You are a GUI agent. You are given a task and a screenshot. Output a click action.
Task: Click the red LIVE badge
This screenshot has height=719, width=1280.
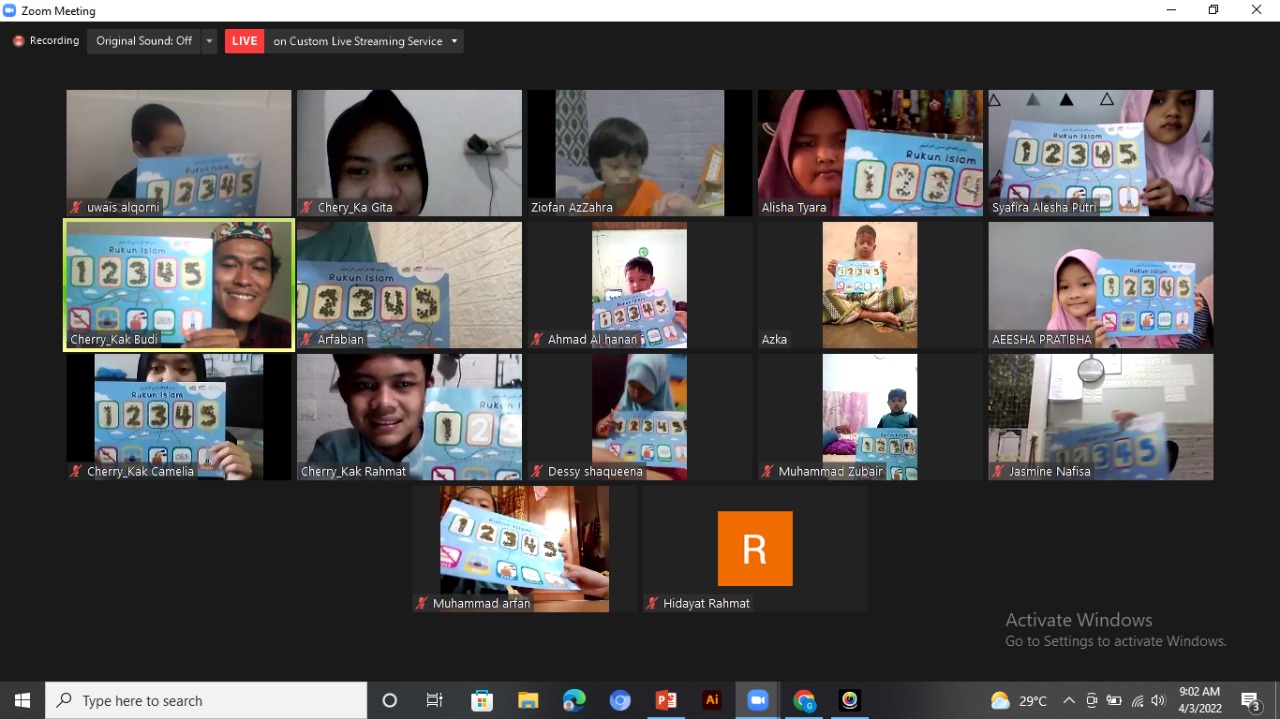[244, 41]
